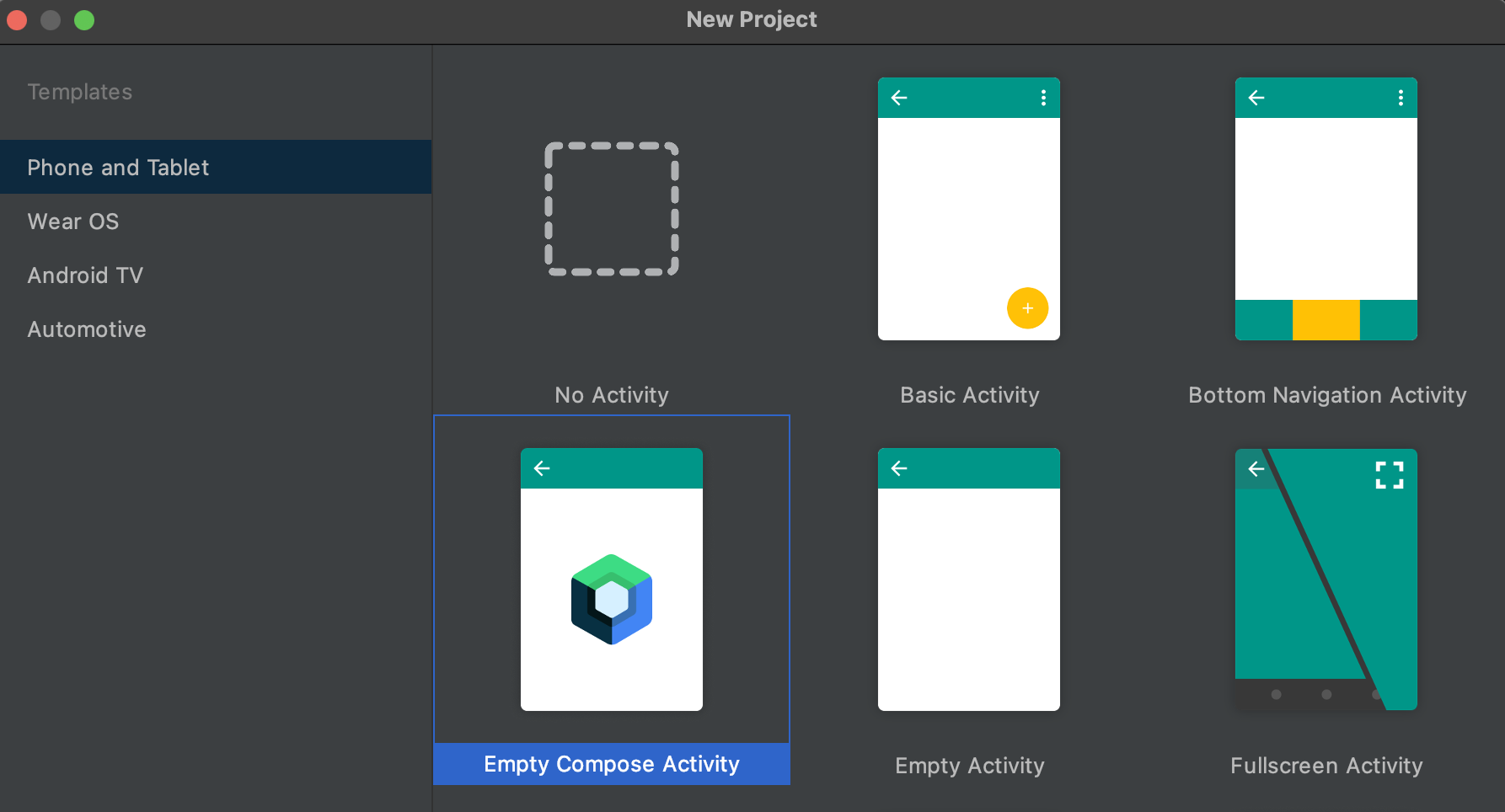1505x812 pixels.
Task: Click the Templates heading in the sidebar
Action: 80,92
